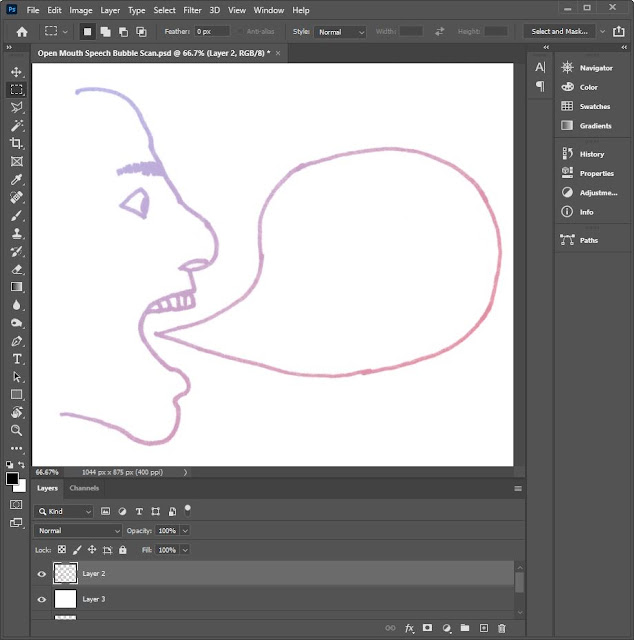Viewport: 634px width, 640px height.
Task: Click the foreground color swatch
Action: (12, 479)
